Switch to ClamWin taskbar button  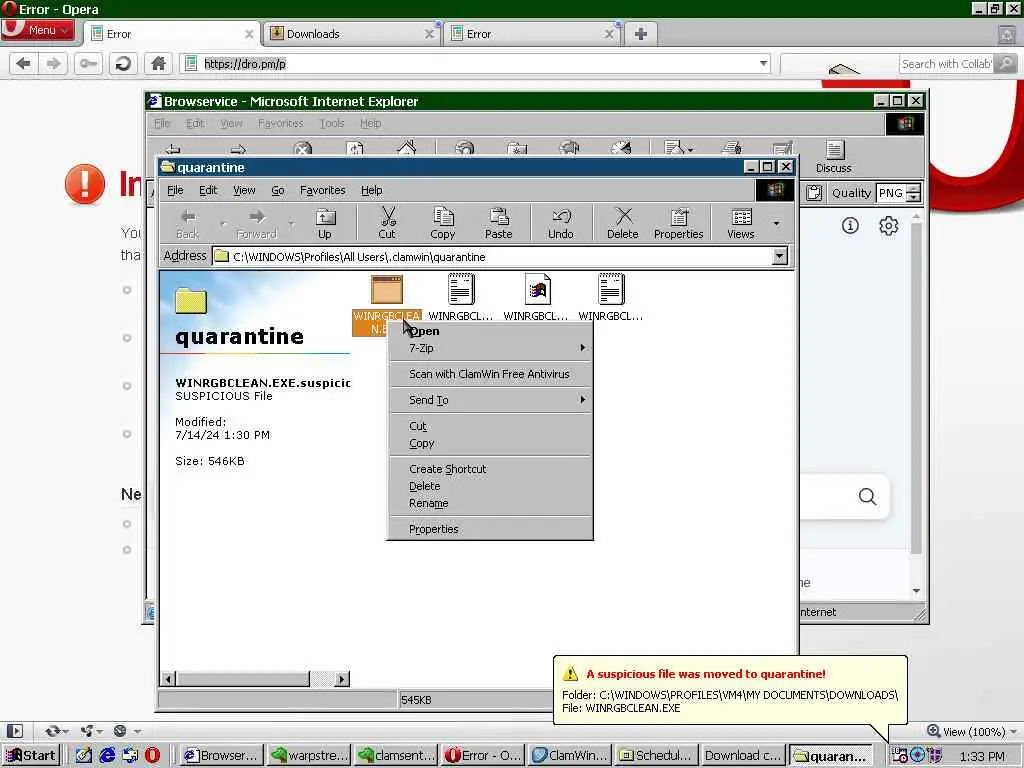tap(569, 756)
